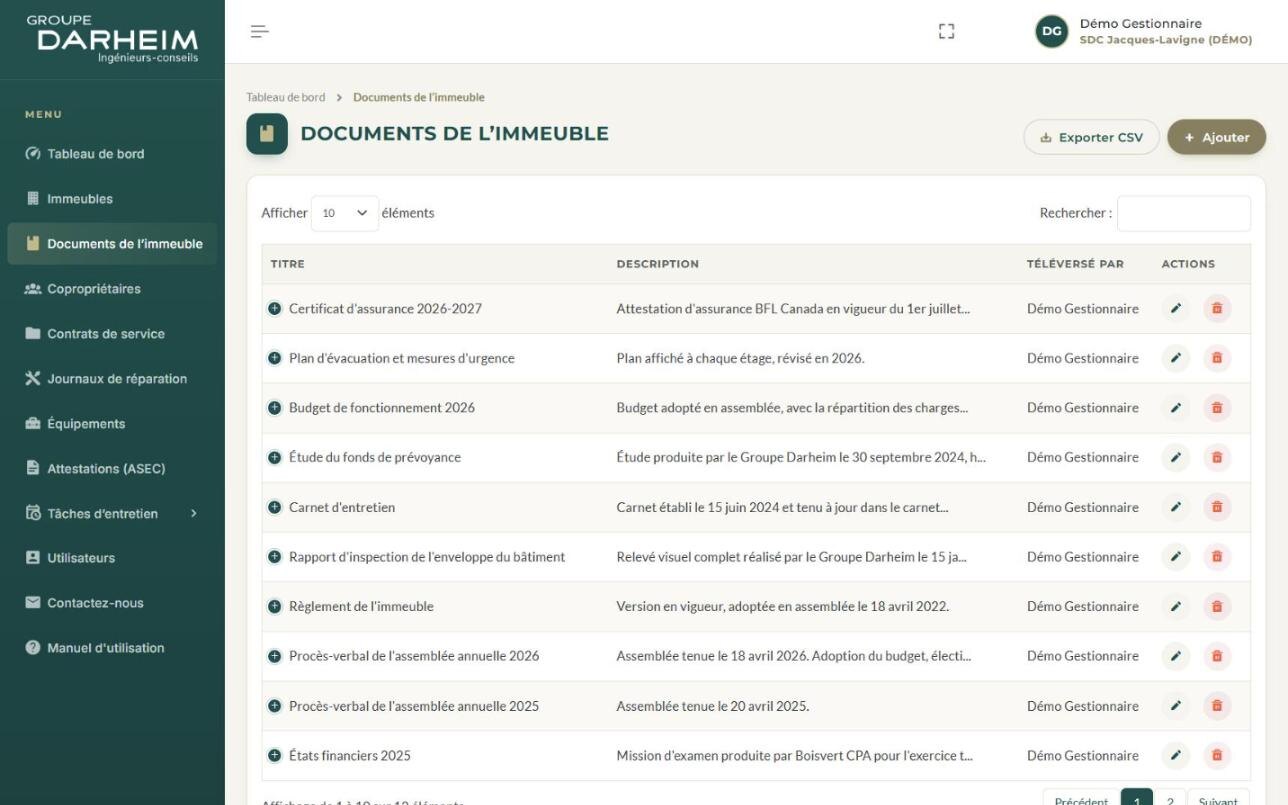Expand the Certificat d'assurance 2026-2027 row details
Screen dimensions: 1288x805
(275, 308)
